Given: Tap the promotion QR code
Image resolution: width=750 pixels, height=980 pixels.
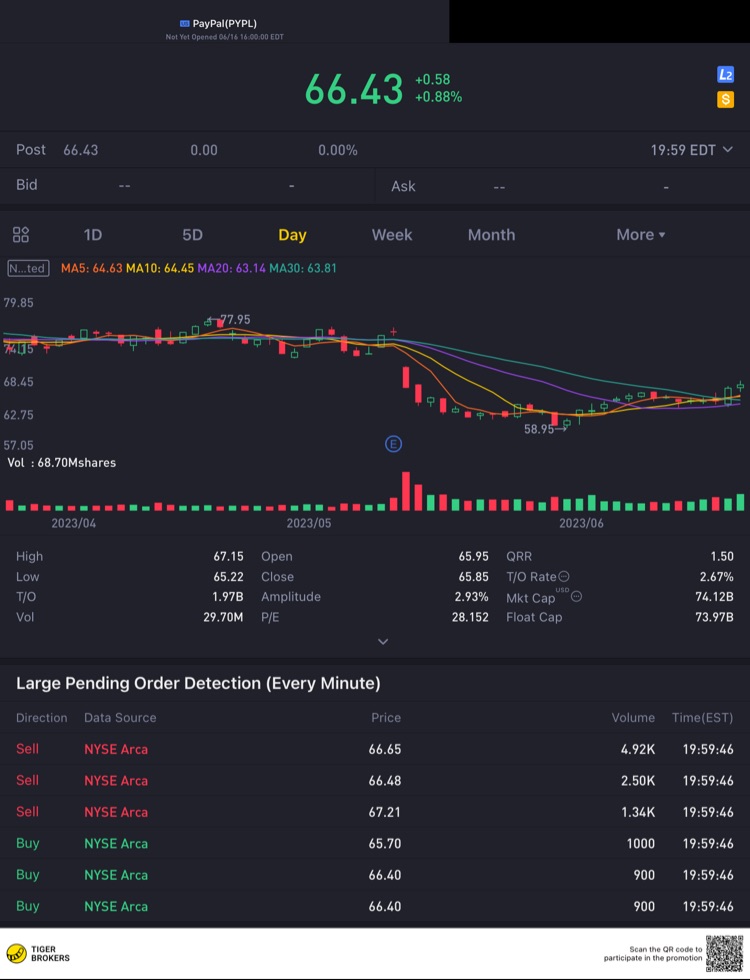Looking at the screenshot, I should tap(724, 954).
